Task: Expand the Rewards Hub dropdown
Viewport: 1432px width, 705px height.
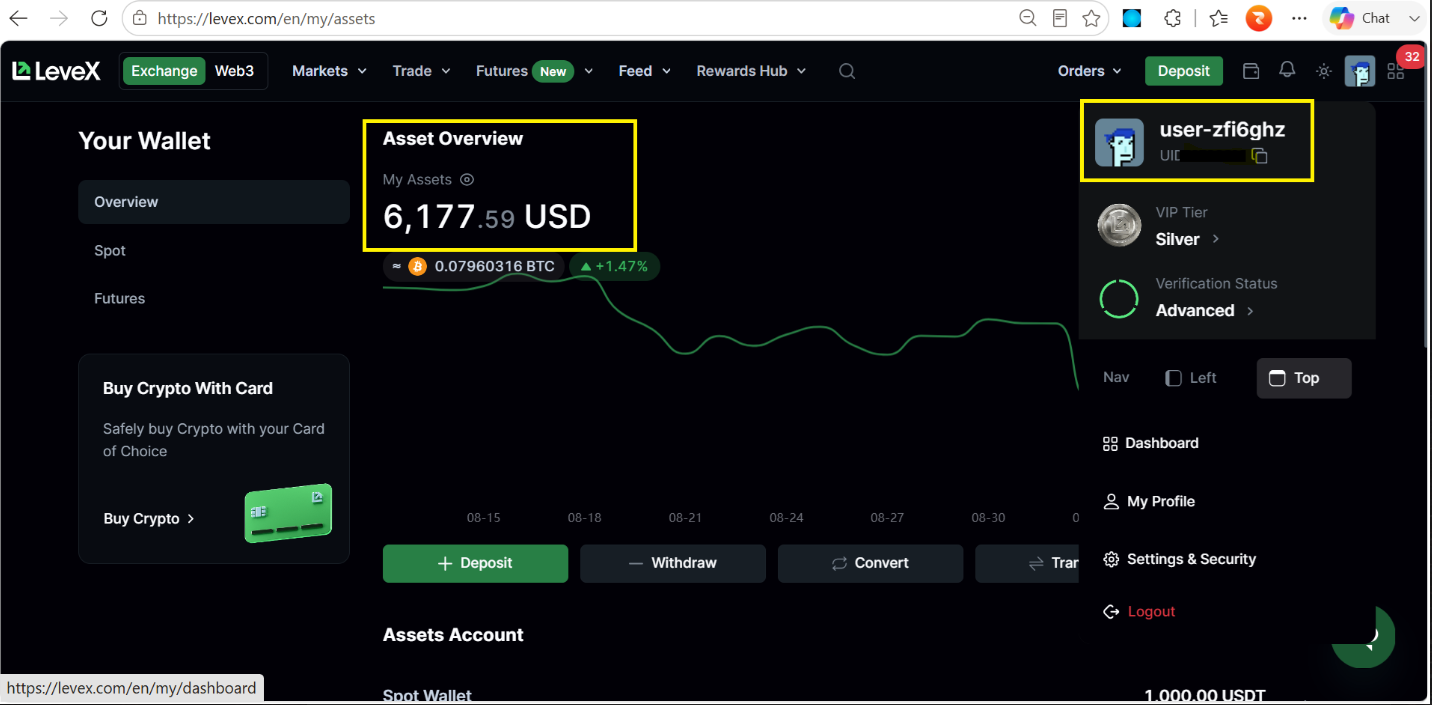Action: click(751, 71)
